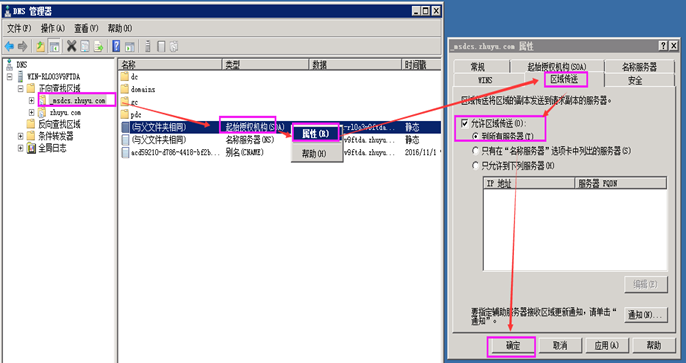Expand the 全局日志 tree node
The width and height of the screenshot is (686, 363).
pos(20,148)
